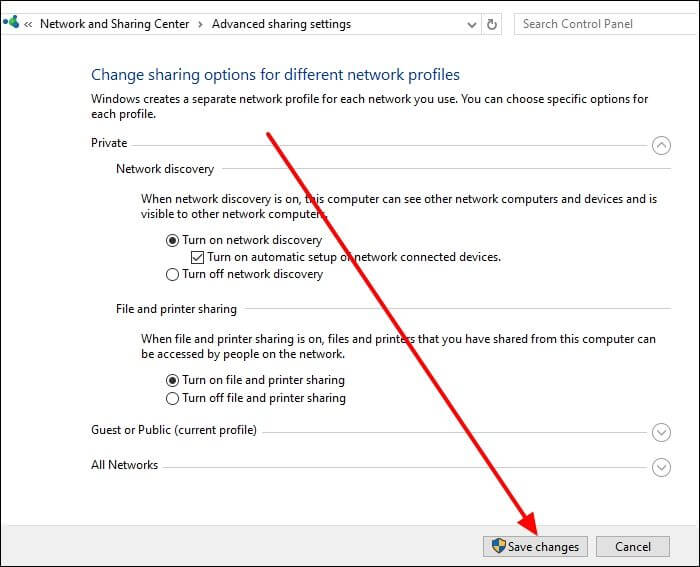Screen dimensions: 700x567
Task: Toggle automatic setup of network connected devices
Action: click(x=197, y=257)
